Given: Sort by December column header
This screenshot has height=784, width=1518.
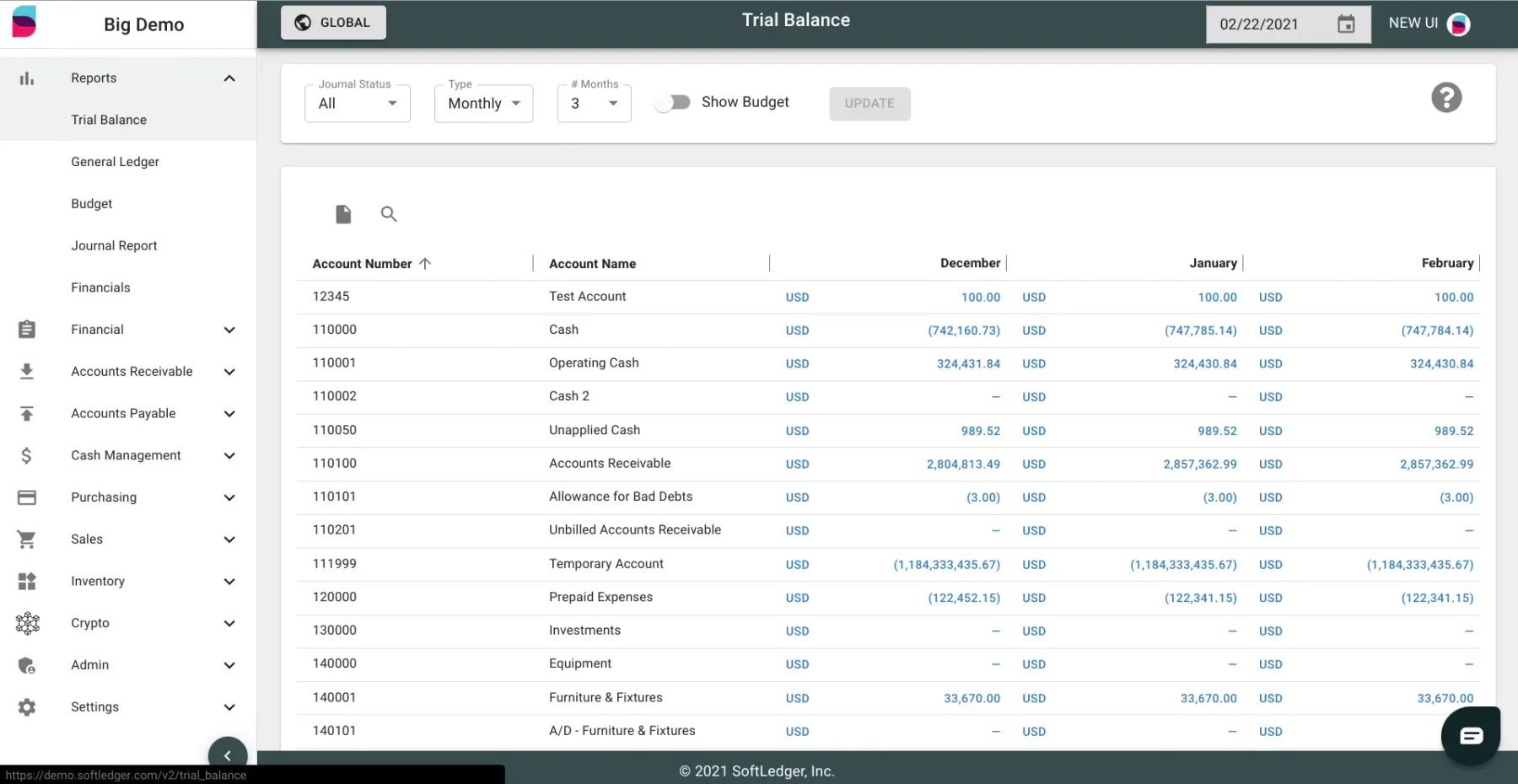Looking at the screenshot, I should click(x=970, y=263).
